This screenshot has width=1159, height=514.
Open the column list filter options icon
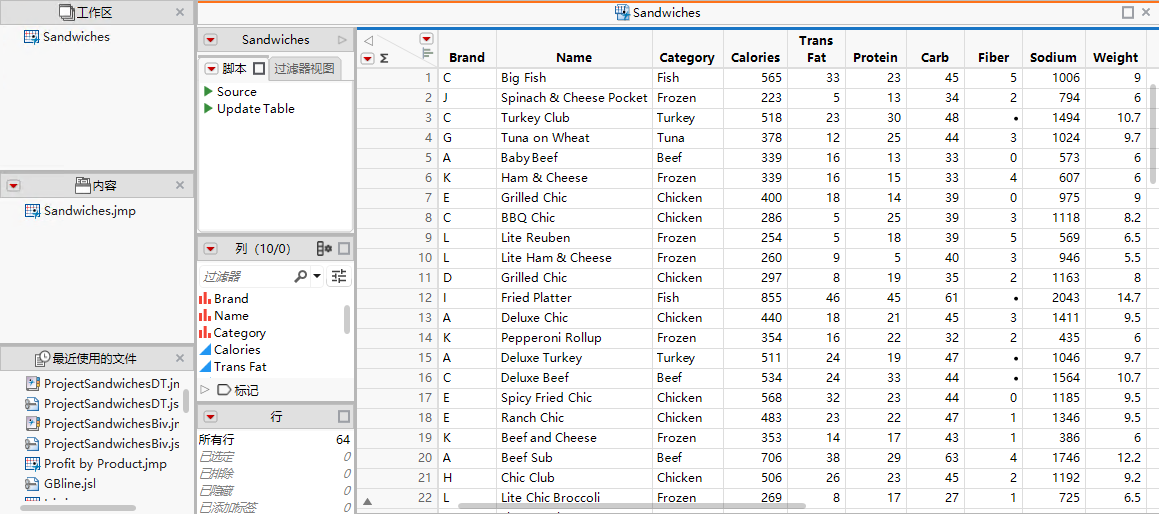339,276
